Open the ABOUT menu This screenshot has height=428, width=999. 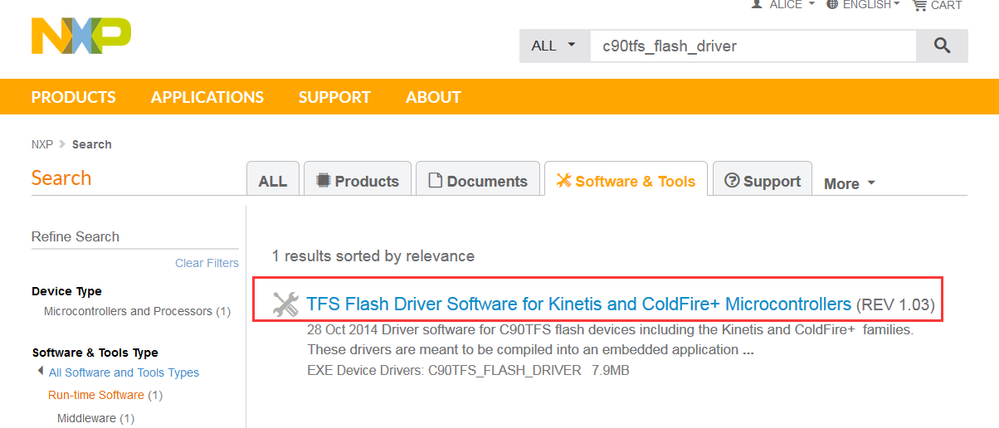pos(433,97)
